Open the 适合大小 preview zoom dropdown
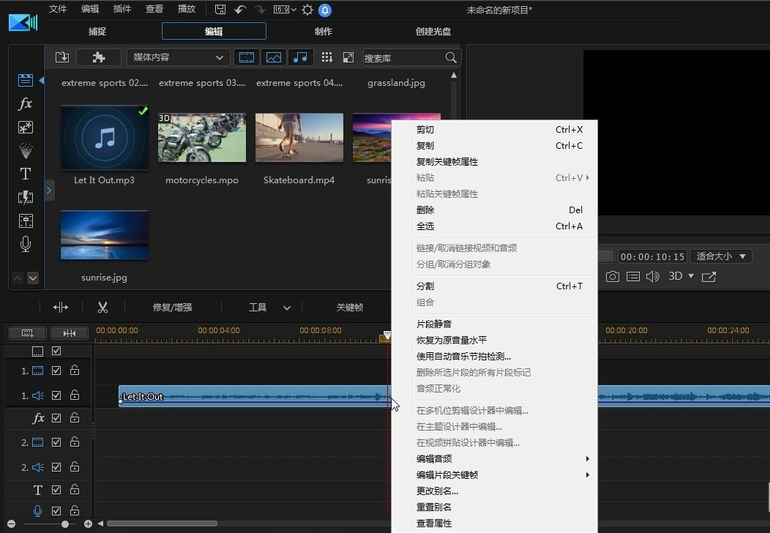The height and width of the screenshot is (533, 770). (x=721, y=256)
